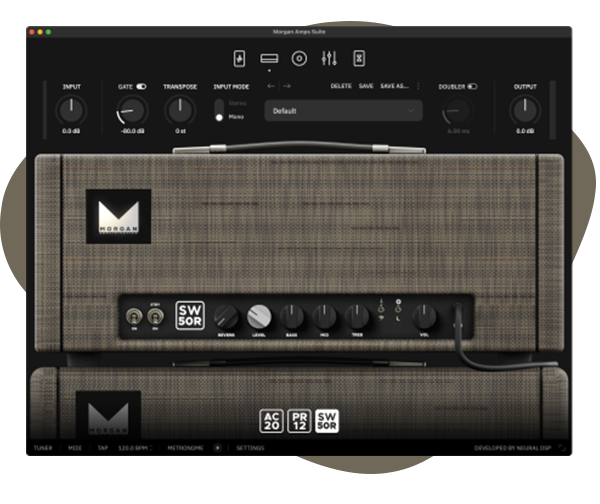Image resolution: width=600 pixels, height=504 pixels.
Task: Go to previous preset with left arrow
Action: click(x=271, y=86)
